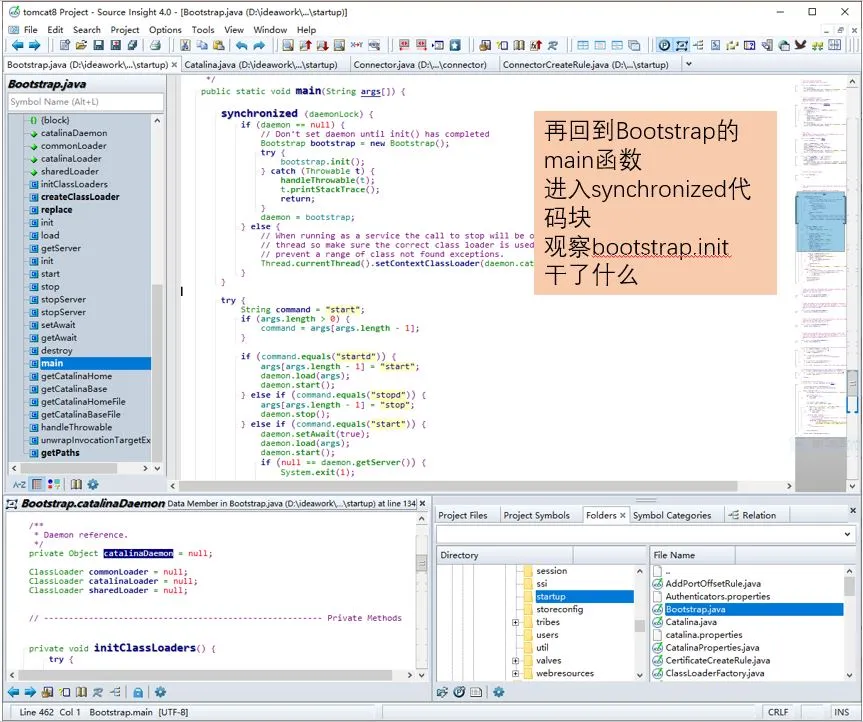The height and width of the screenshot is (722, 863).
Task: Click the Go Back arrow in main toolbar
Action: click(18, 45)
